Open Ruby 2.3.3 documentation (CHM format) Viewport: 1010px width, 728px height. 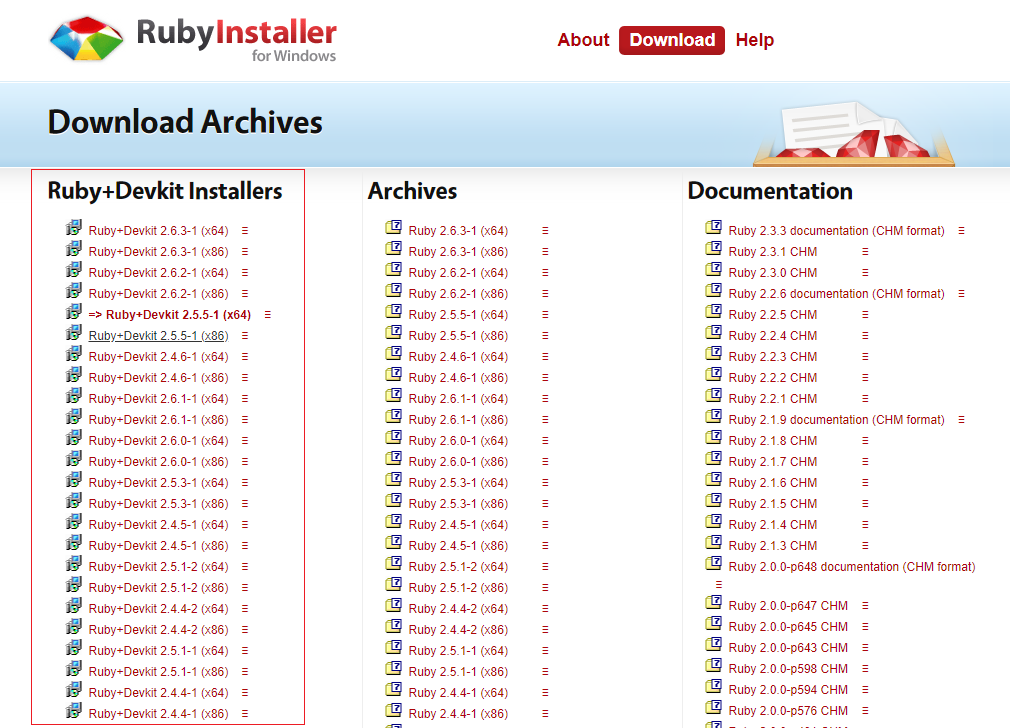tap(836, 231)
